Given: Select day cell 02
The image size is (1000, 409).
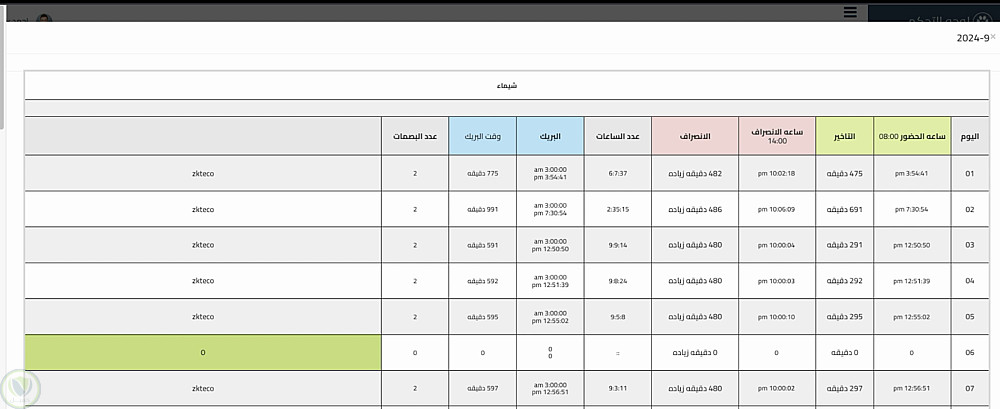Looking at the screenshot, I should click(x=969, y=209).
